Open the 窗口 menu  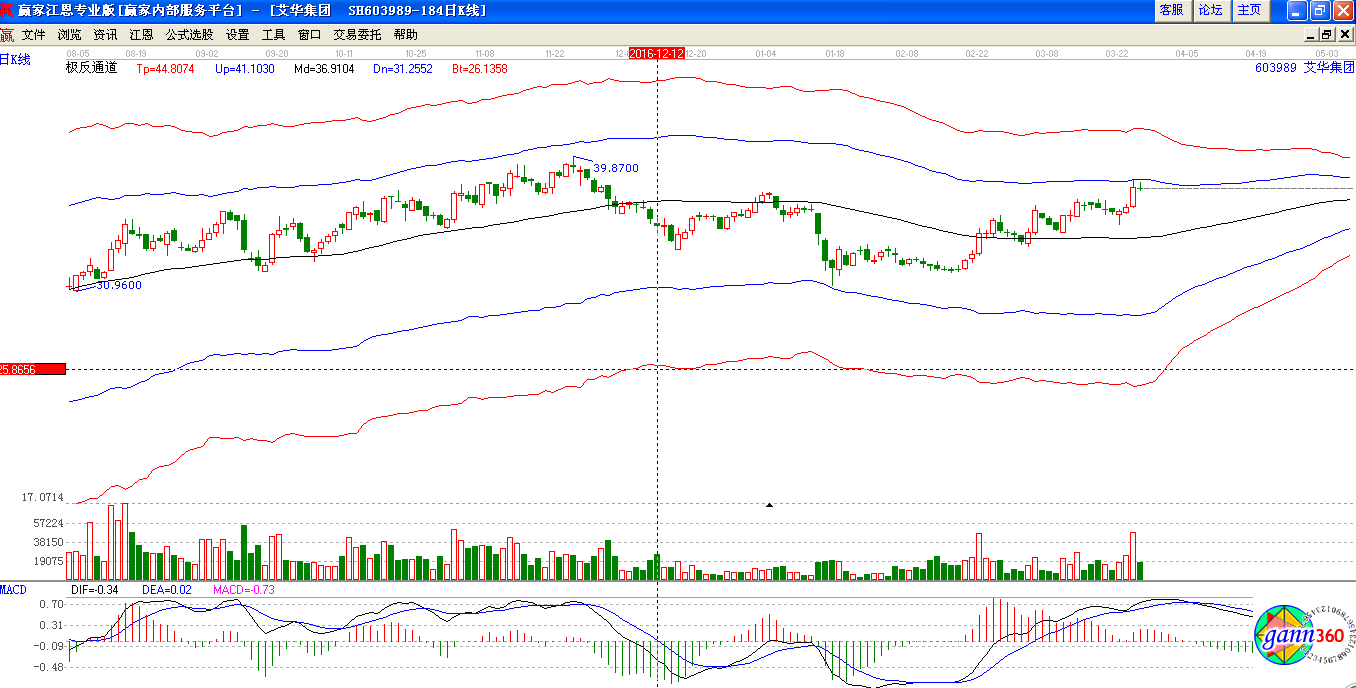click(x=309, y=34)
